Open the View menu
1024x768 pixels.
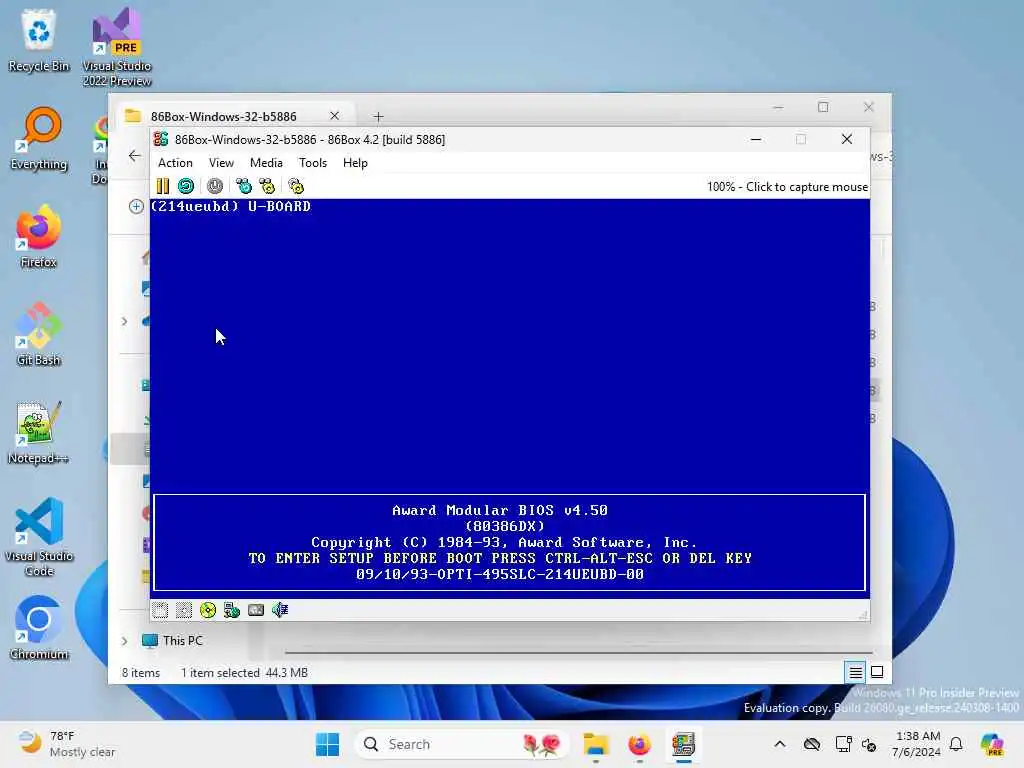coord(221,163)
